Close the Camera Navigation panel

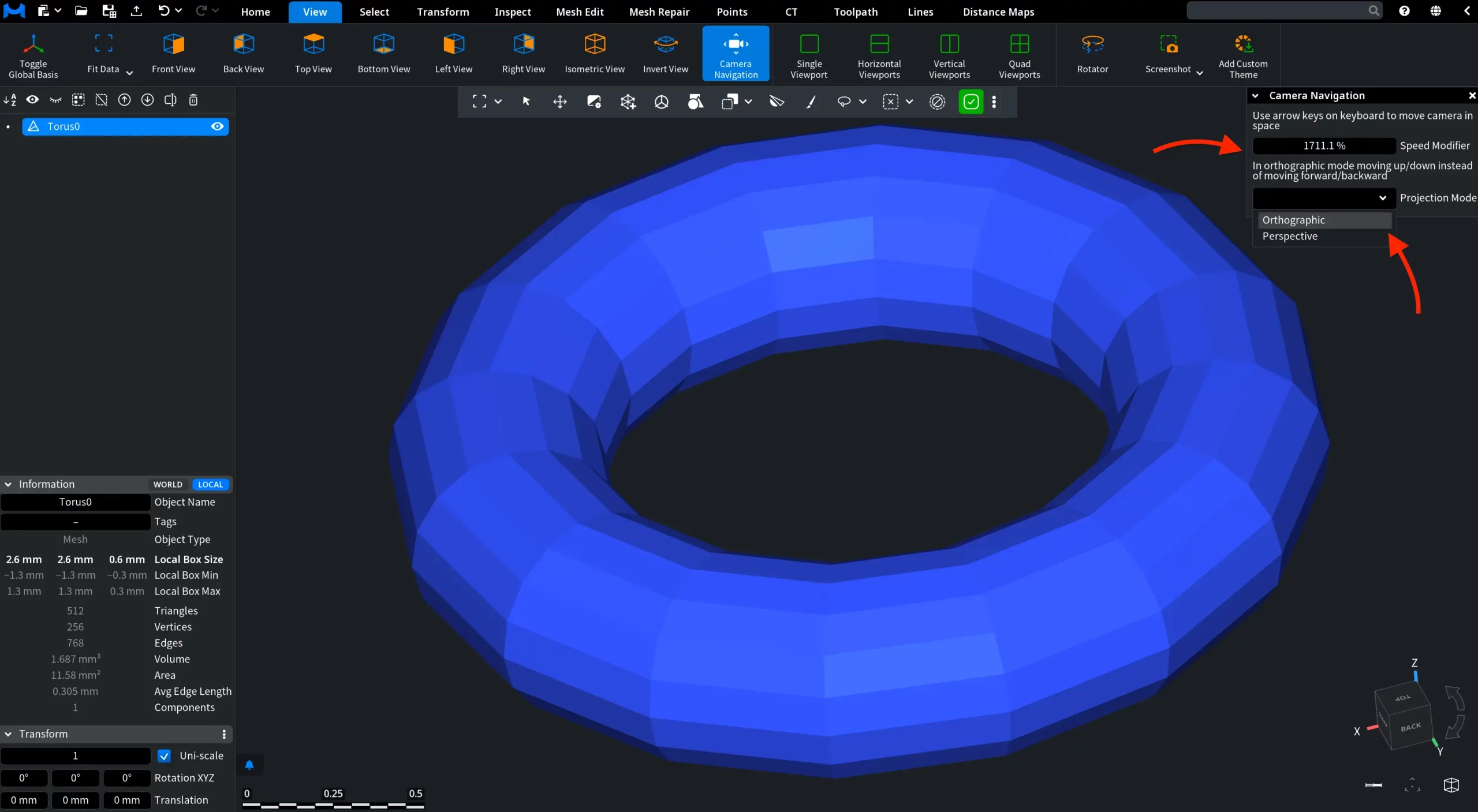click(1472, 96)
